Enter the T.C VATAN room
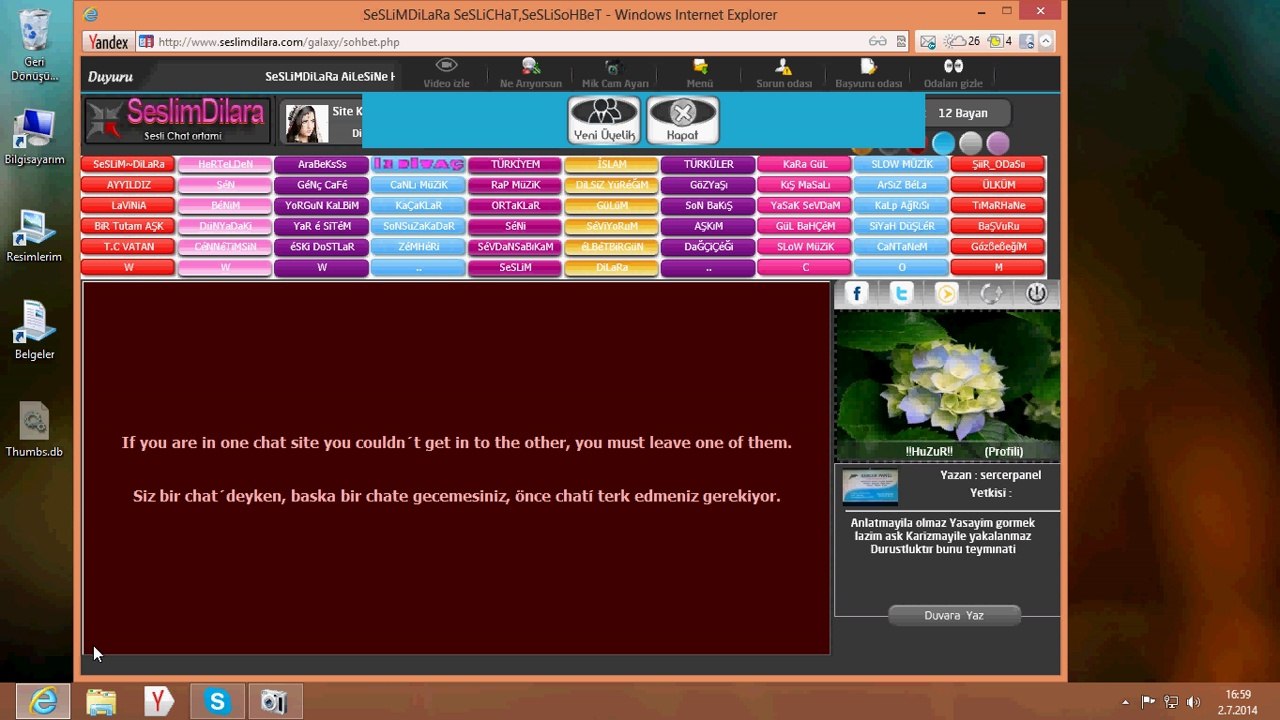 pyautogui.click(x=129, y=246)
